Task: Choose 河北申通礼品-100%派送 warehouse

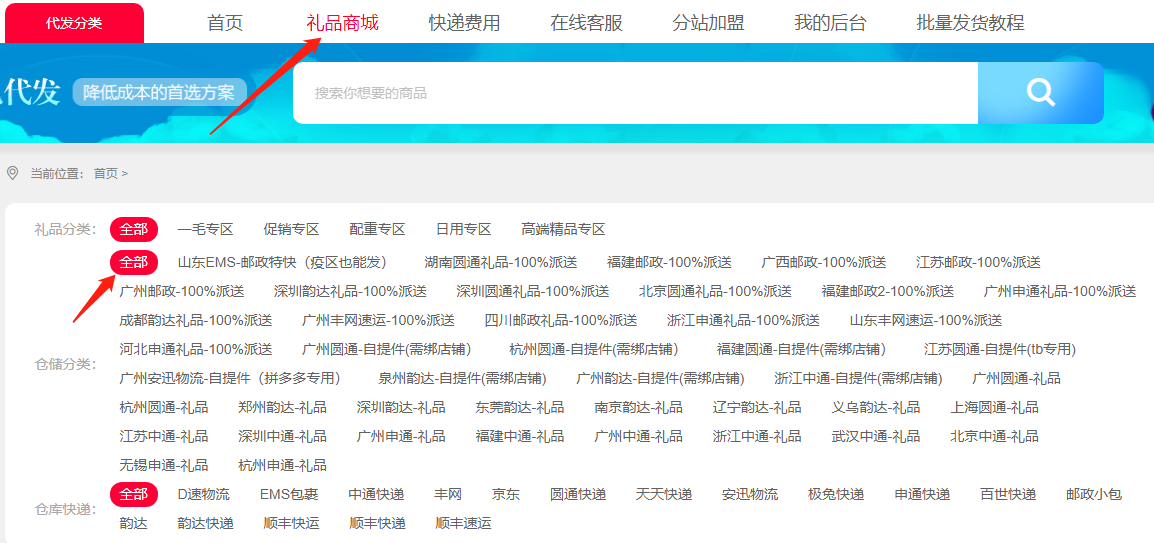Action: pyautogui.click(x=196, y=349)
